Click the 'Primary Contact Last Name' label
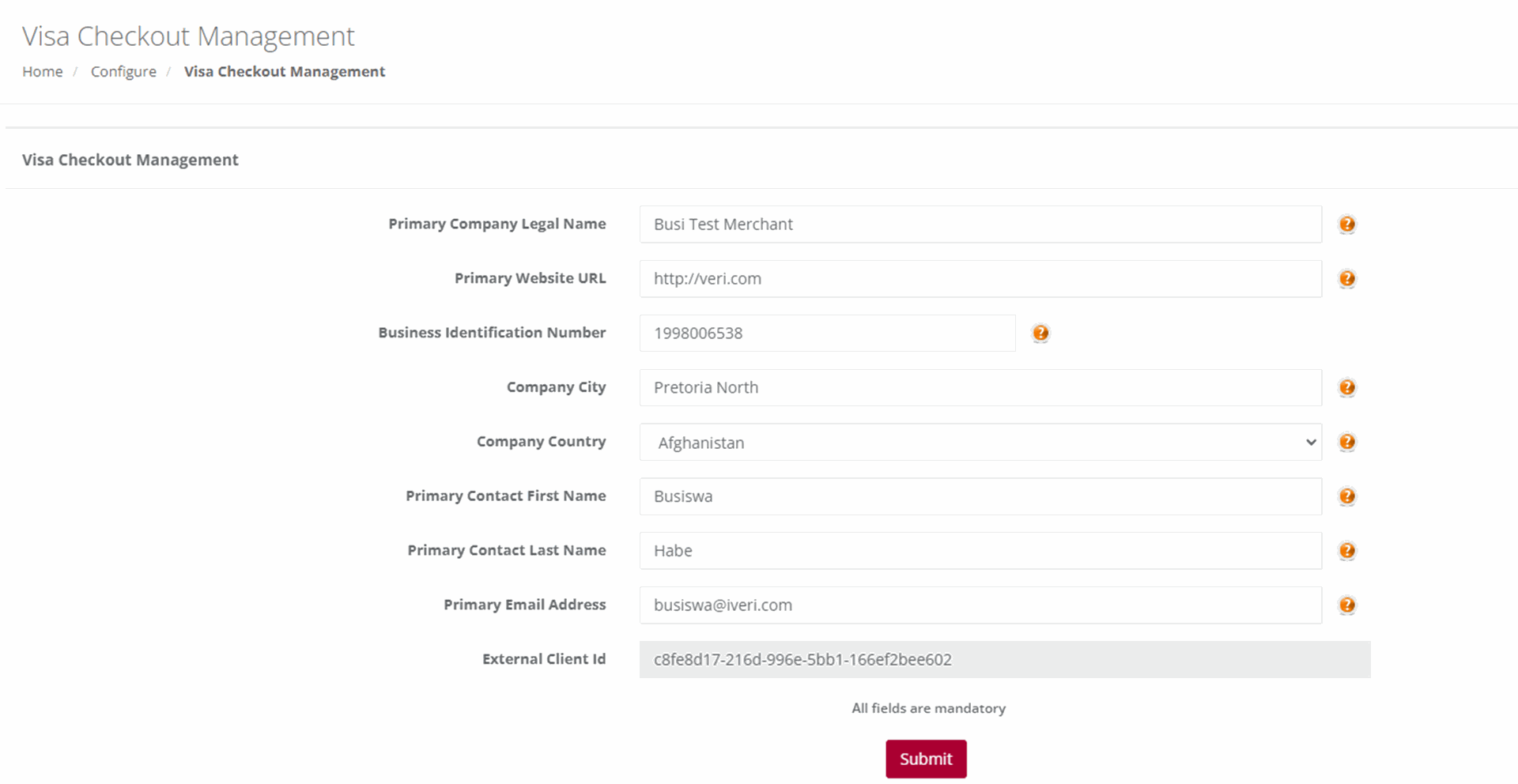The height and width of the screenshot is (784, 1518). 507,550
